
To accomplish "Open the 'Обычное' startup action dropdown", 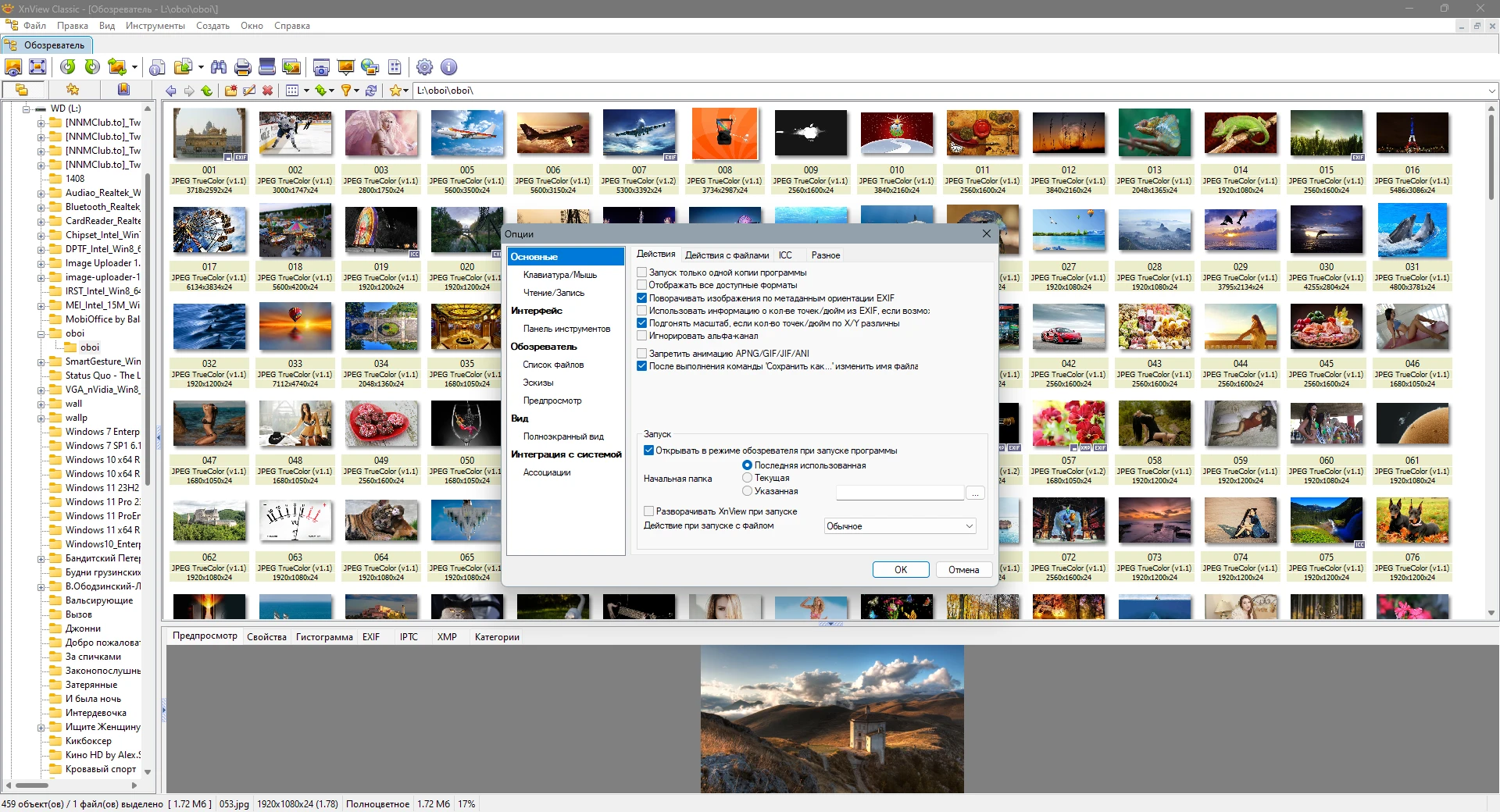I will pyautogui.click(x=900, y=526).
